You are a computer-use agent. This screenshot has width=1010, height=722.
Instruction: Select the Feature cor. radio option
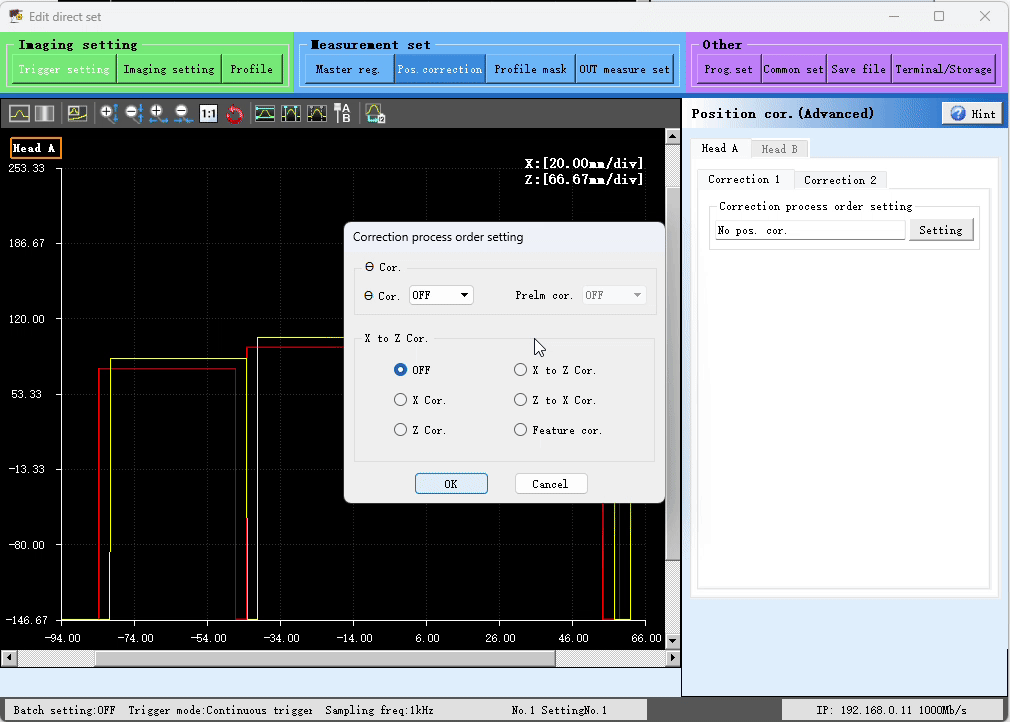coord(520,430)
